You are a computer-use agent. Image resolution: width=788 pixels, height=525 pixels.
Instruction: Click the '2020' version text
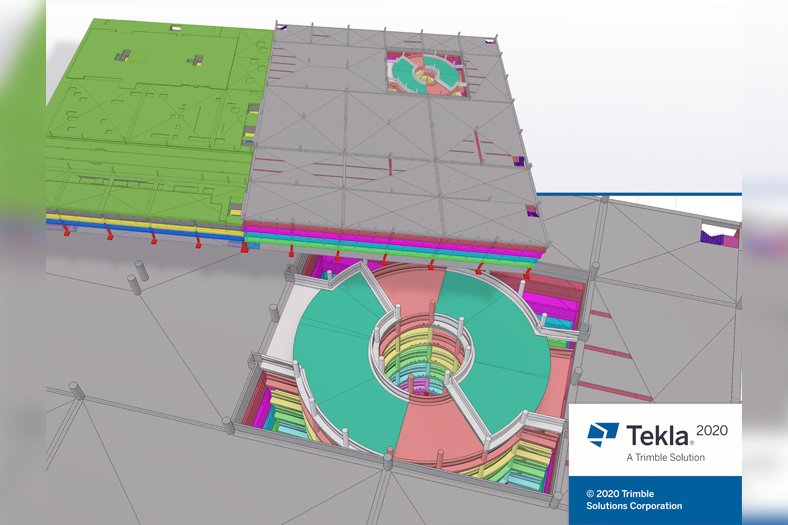[712, 431]
